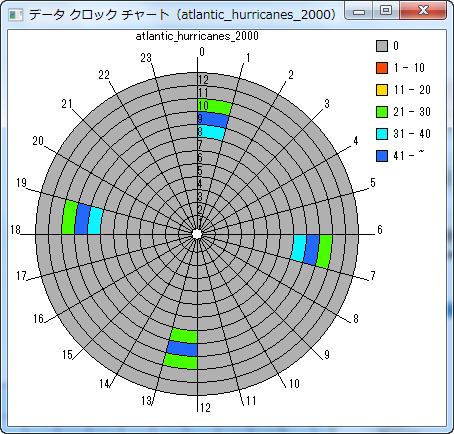The width and height of the screenshot is (454, 434).
Task: Click the red legend swatch for 1 - 10
Action: pyautogui.click(x=382, y=68)
